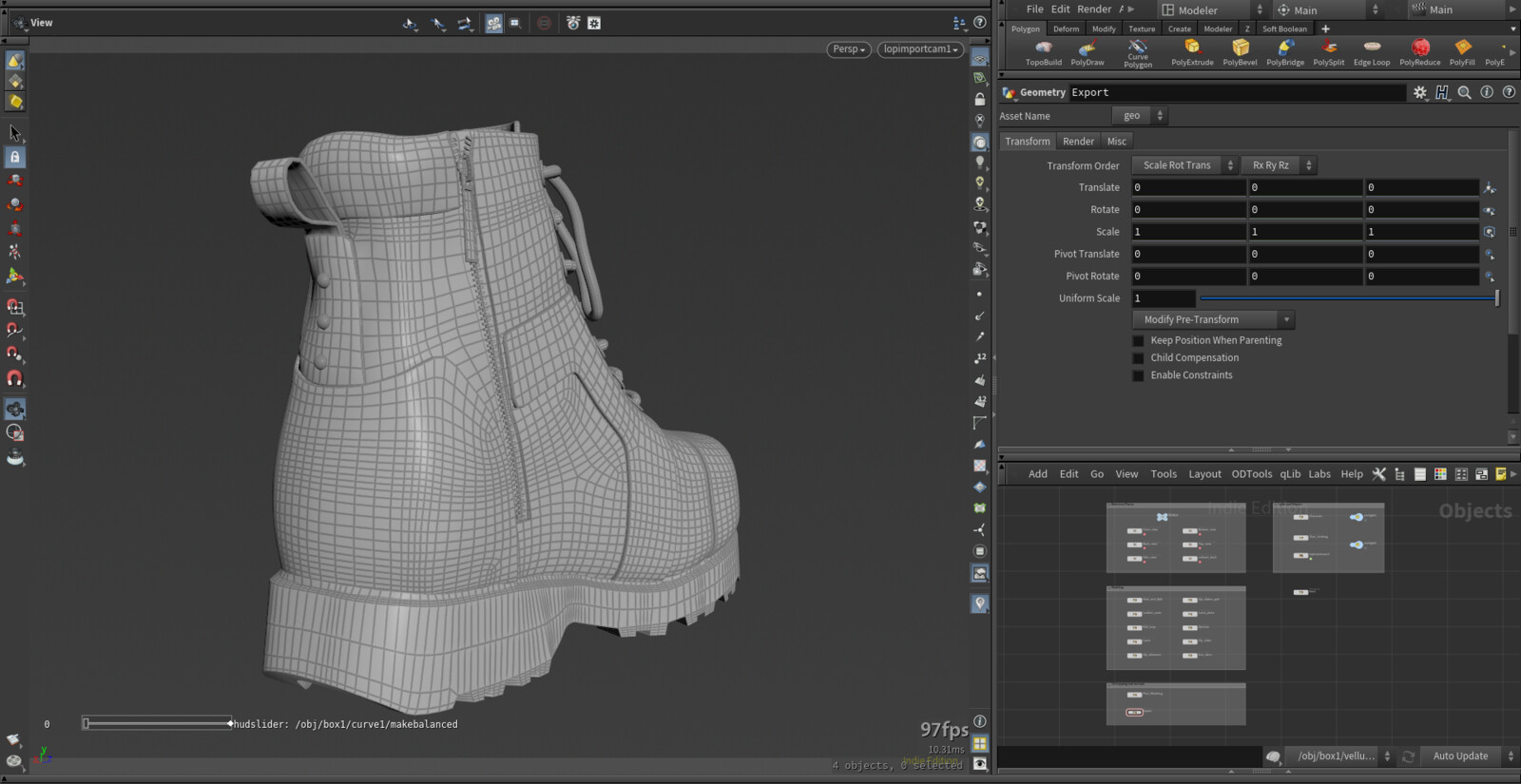Screen dimensions: 1521x784
Task: Switch to the Render parameter tab
Action: 1078,142
